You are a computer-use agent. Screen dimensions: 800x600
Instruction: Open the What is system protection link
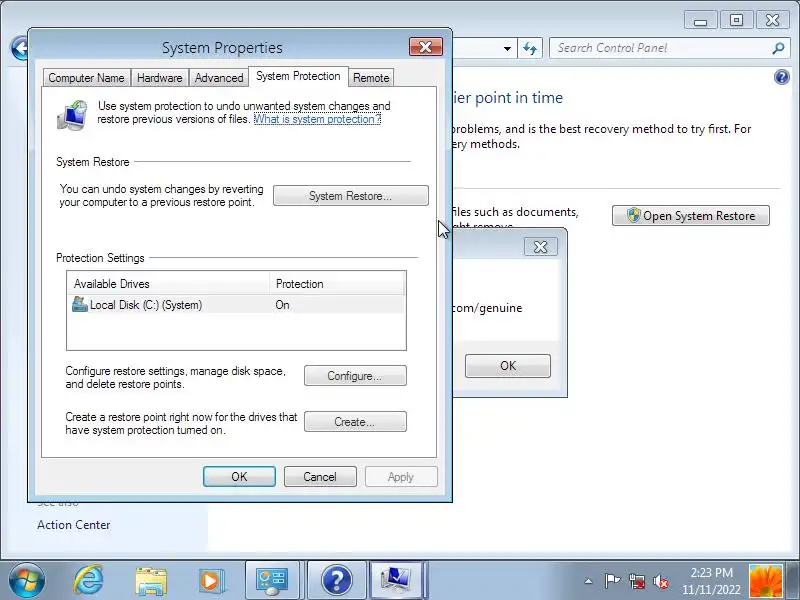point(317,119)
